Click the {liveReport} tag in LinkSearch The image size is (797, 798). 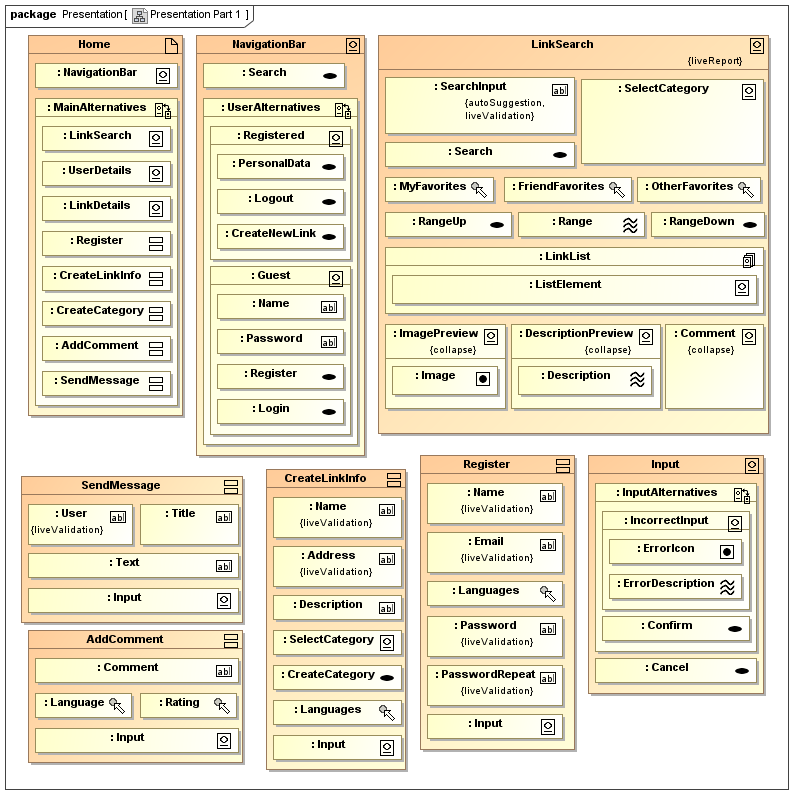715,61
